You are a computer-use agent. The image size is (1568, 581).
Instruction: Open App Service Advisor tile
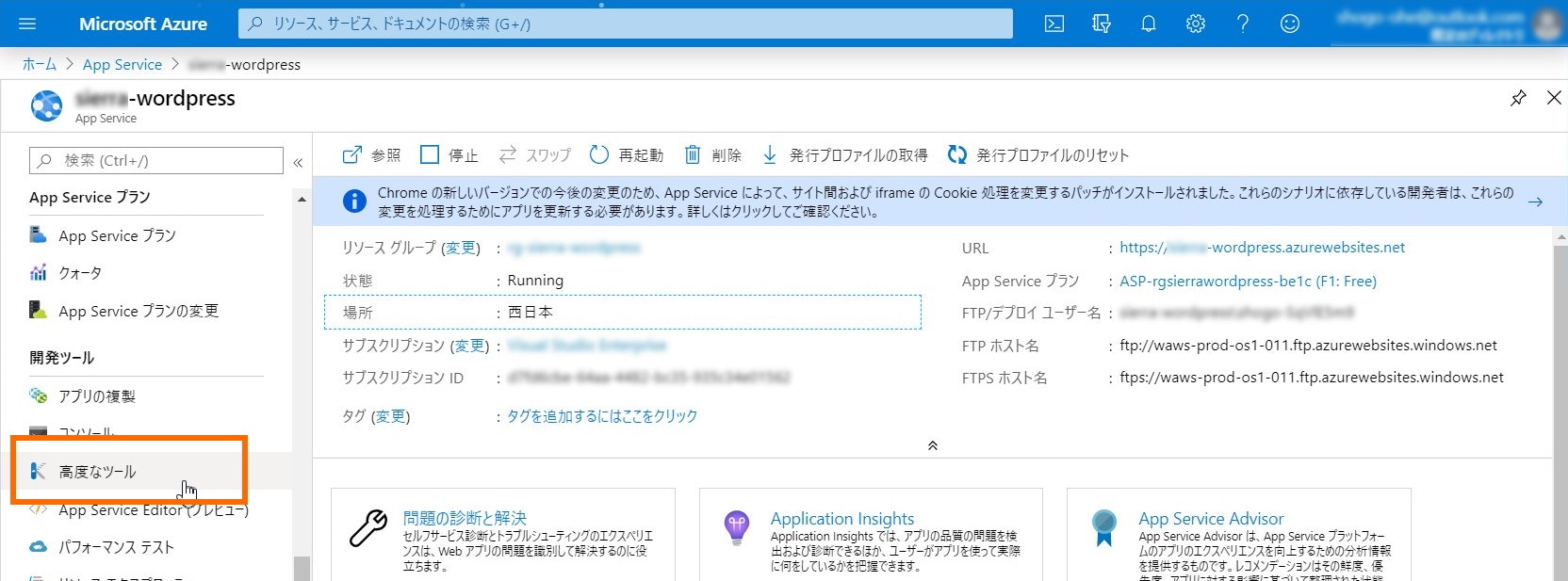(x=1238, y=534)
